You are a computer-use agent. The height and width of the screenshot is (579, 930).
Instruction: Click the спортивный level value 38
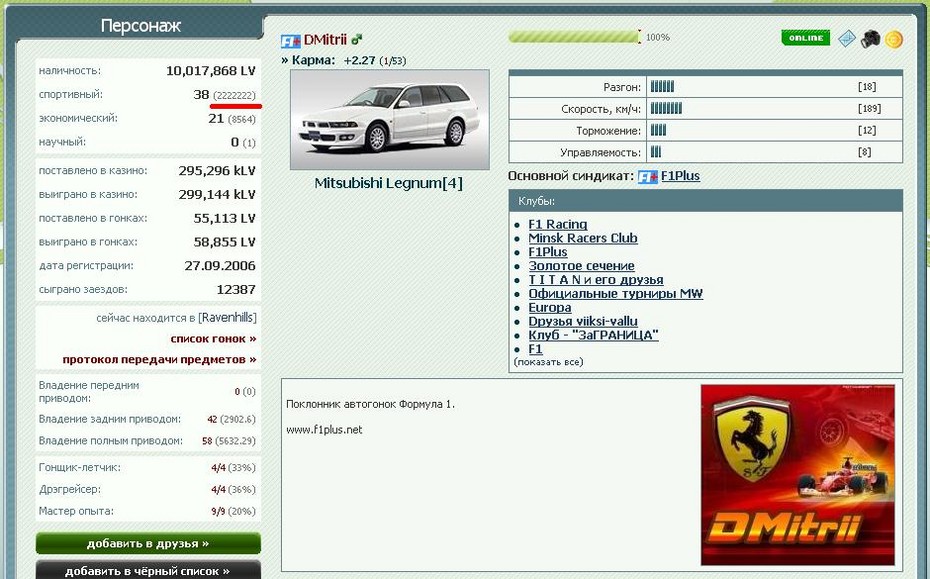tap(201, 94)
